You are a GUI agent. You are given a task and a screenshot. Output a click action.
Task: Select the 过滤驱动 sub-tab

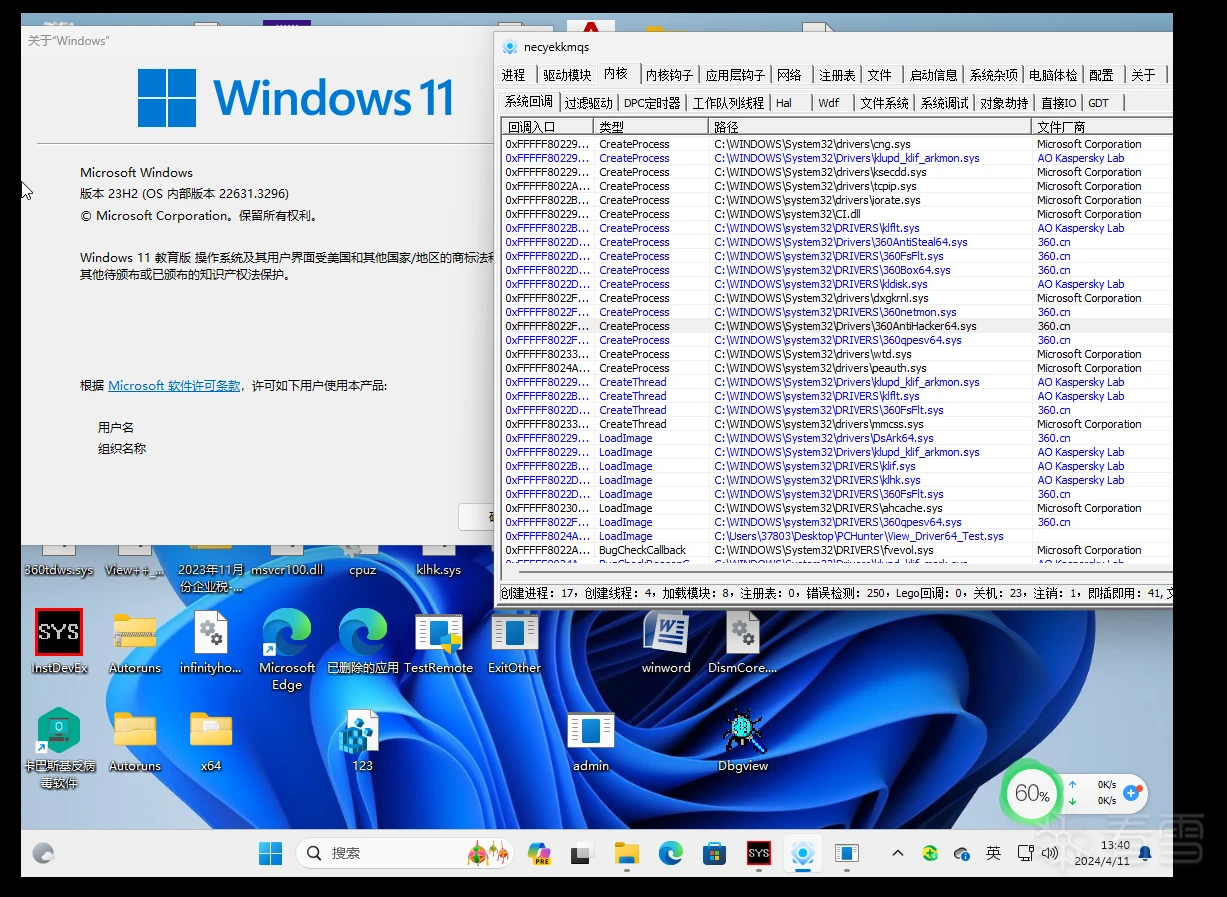tap(588, 103)
